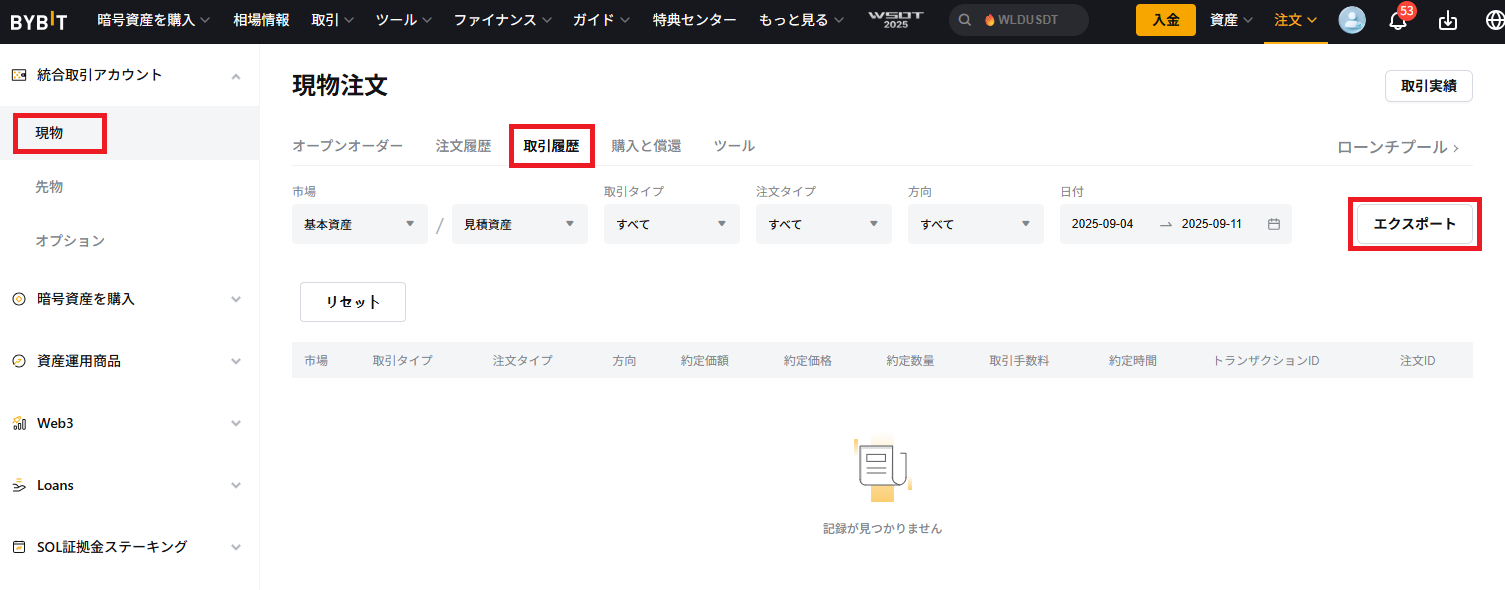
Task: Open the notification bell
Action: [1397, 20]
